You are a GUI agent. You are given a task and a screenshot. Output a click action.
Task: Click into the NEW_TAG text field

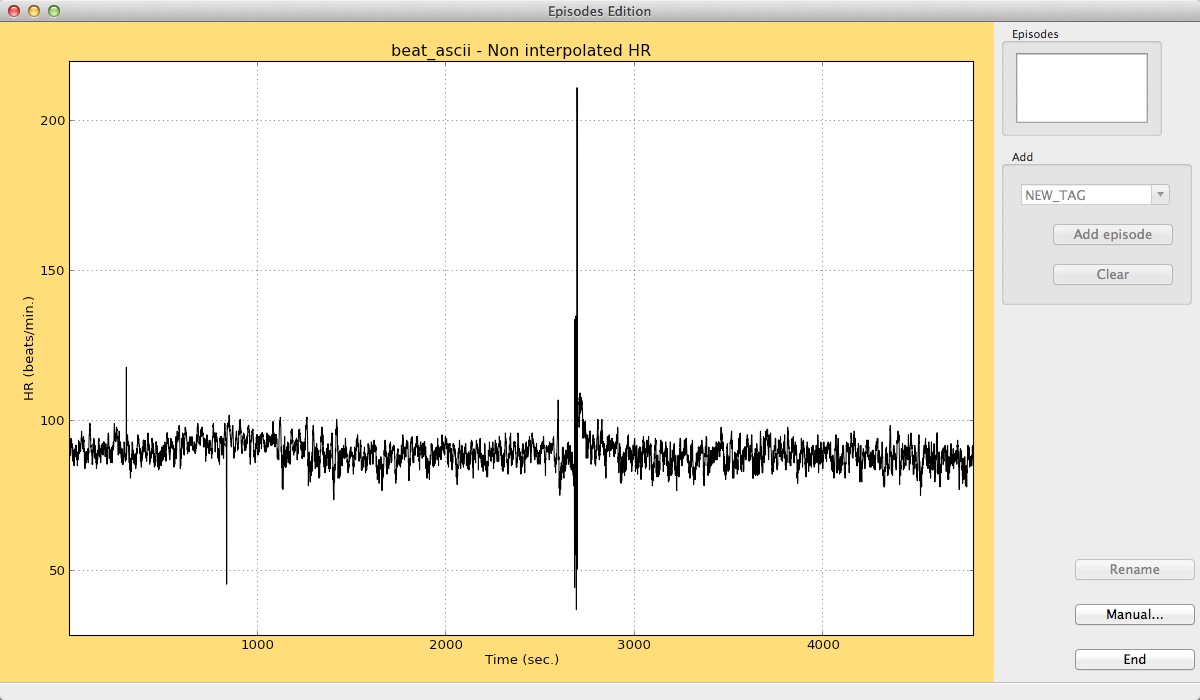click(x=1086, y=195)
